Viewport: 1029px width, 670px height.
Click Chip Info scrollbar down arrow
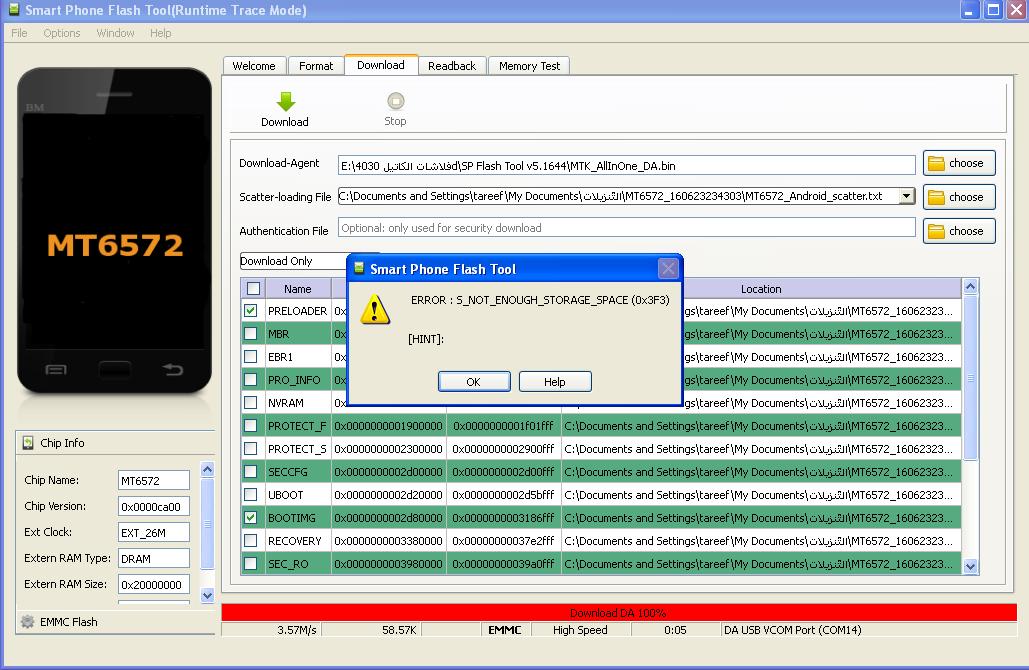[x=207, y=595]
